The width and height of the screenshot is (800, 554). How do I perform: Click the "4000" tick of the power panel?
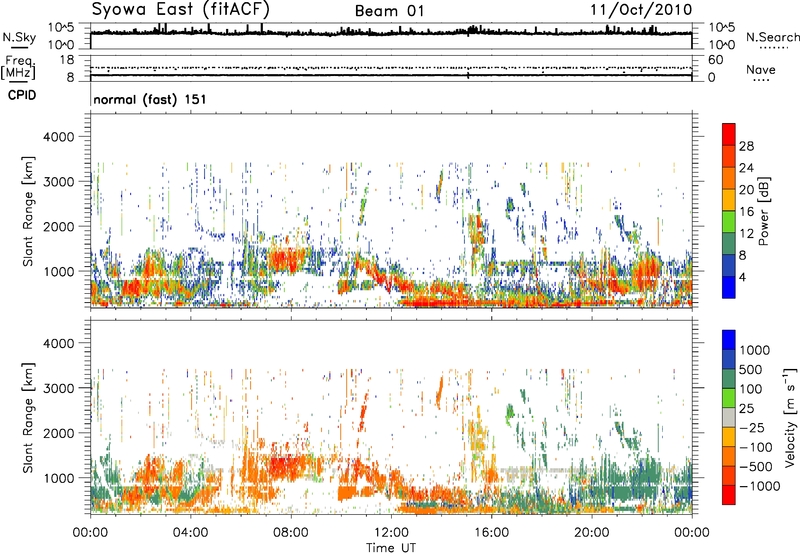point(59,137)
